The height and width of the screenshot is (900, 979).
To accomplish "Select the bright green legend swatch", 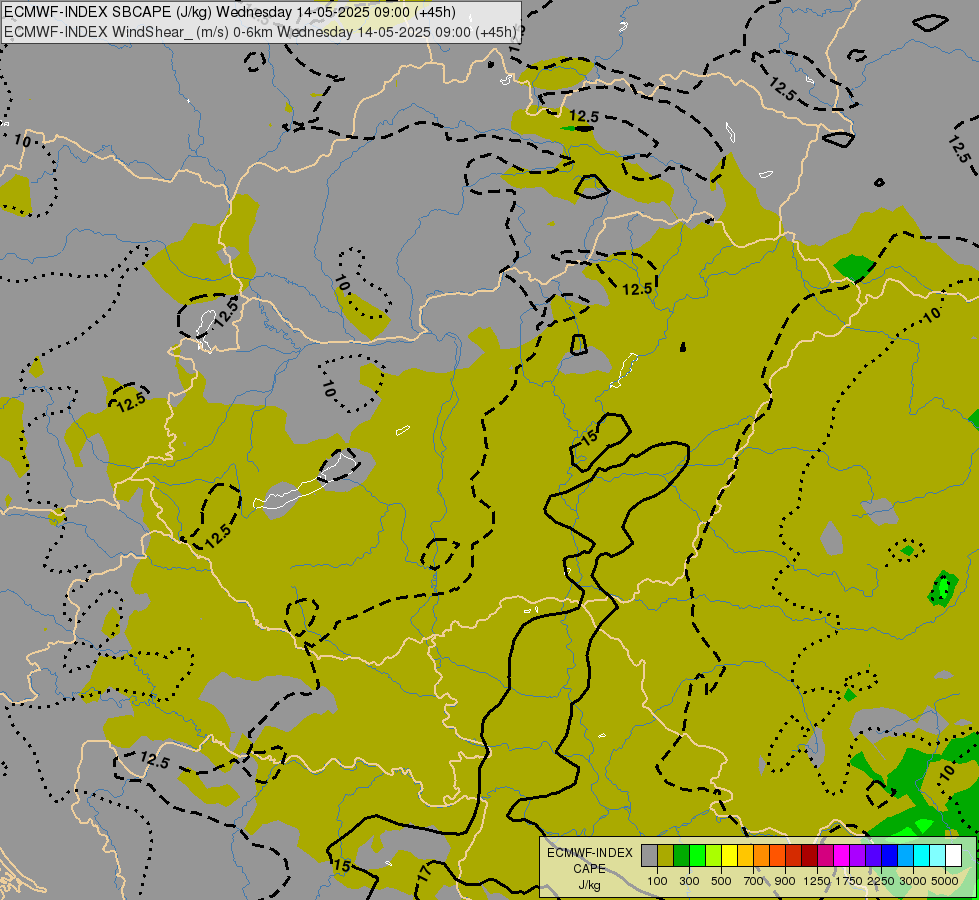I will click(697, 856).
